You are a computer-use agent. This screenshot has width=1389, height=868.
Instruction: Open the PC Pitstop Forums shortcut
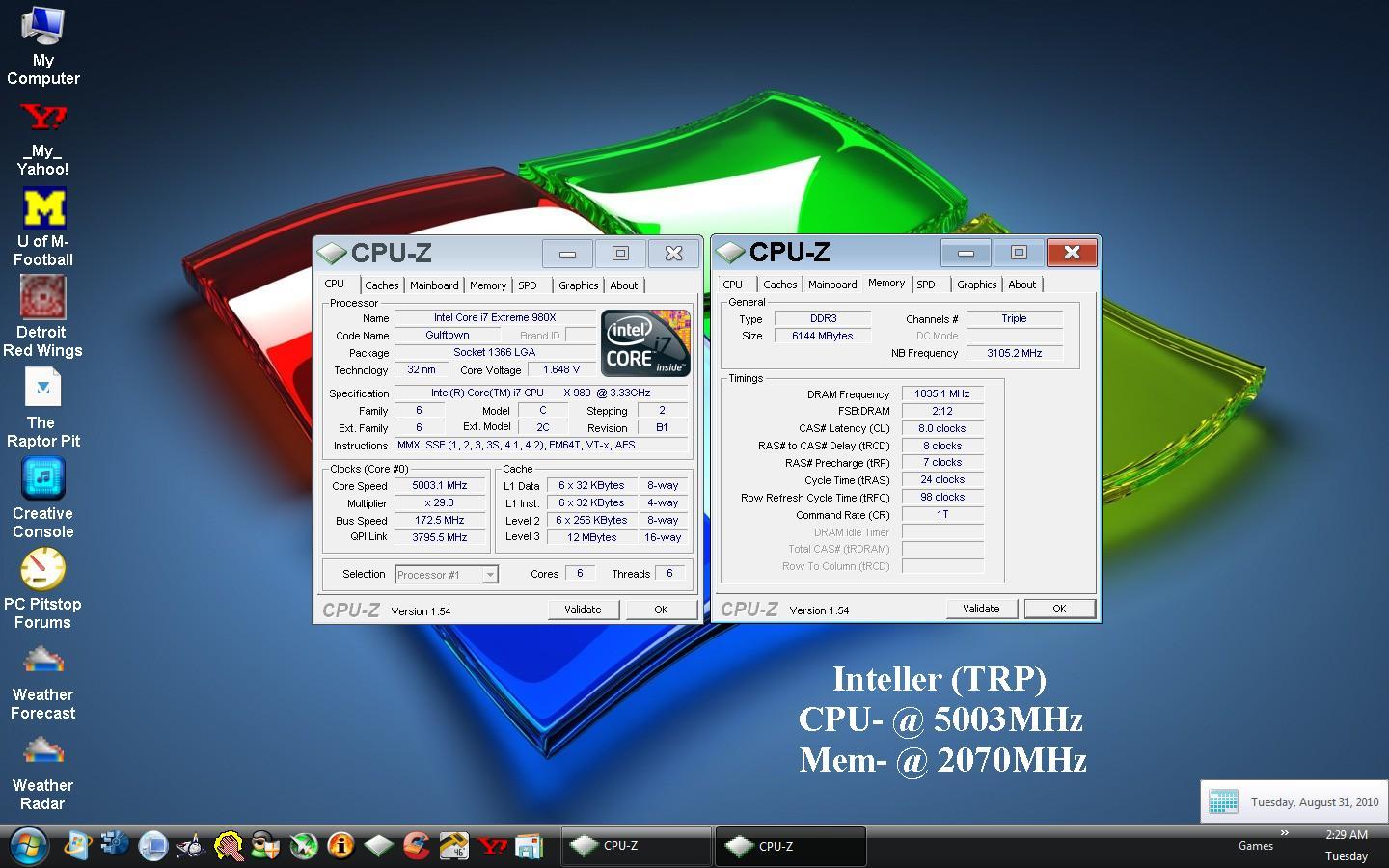pyautogui.click(x=42, y=589)
